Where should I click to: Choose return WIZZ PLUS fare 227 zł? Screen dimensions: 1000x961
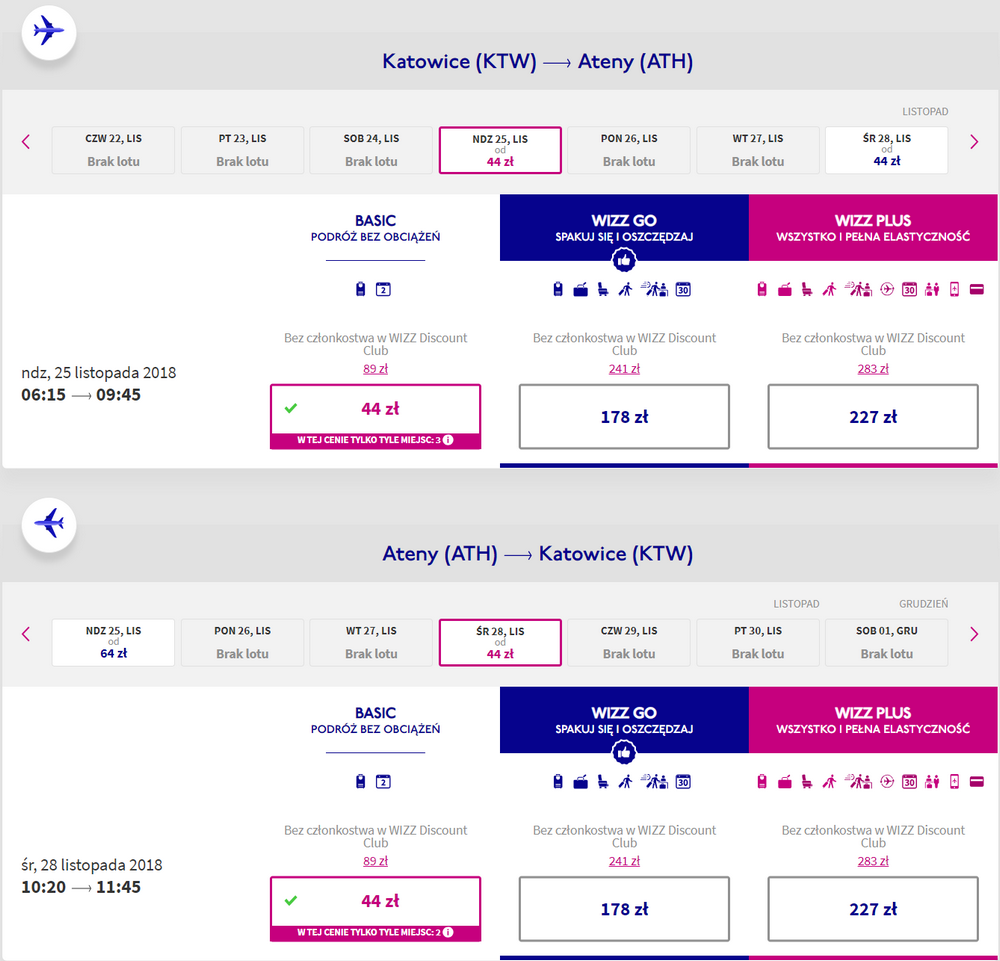coord(872,909)
